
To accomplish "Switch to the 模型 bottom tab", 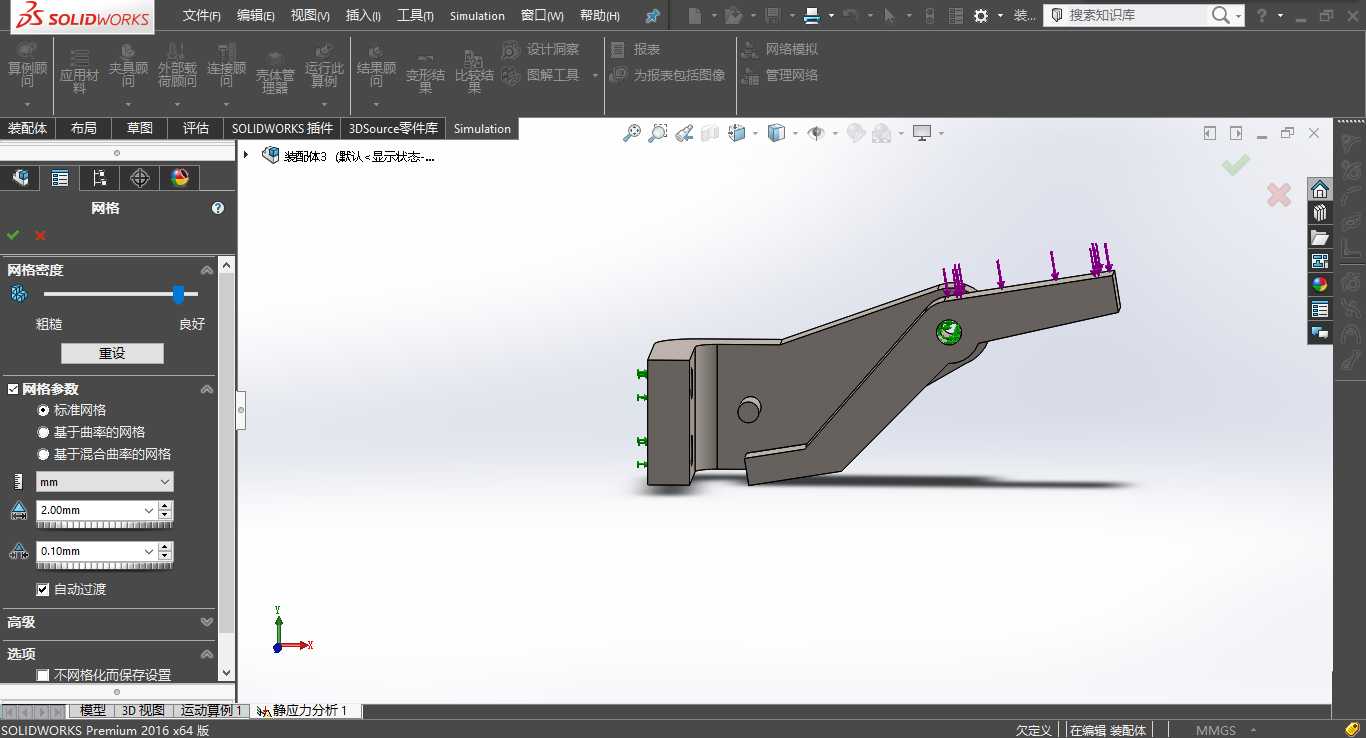I will pos(93,711).
